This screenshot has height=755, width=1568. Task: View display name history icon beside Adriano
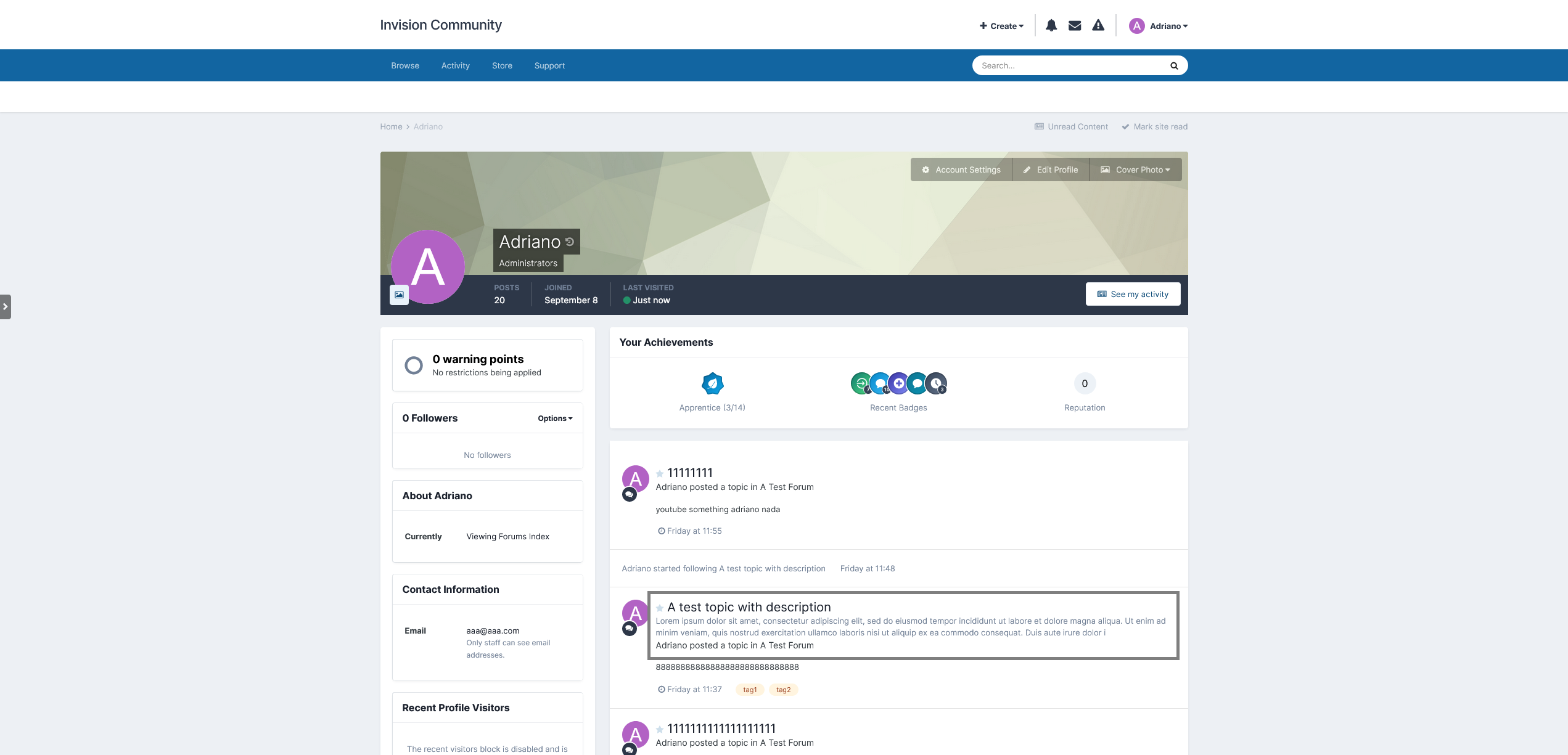(x=570, y=242)
